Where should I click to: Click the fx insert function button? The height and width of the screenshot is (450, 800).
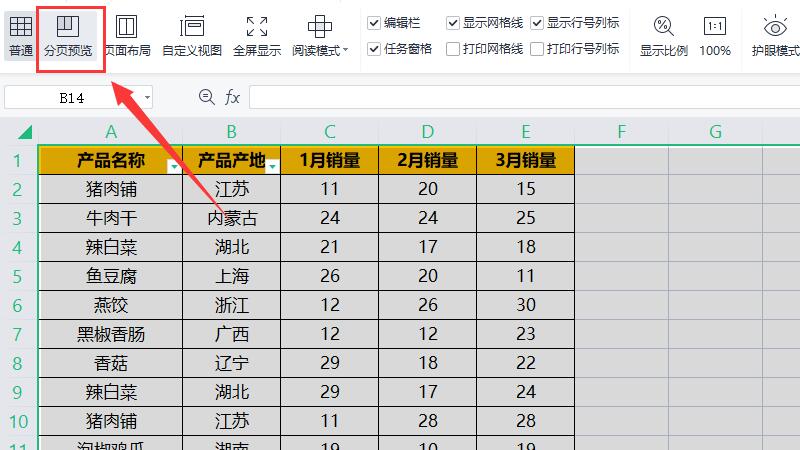(232, 97)
